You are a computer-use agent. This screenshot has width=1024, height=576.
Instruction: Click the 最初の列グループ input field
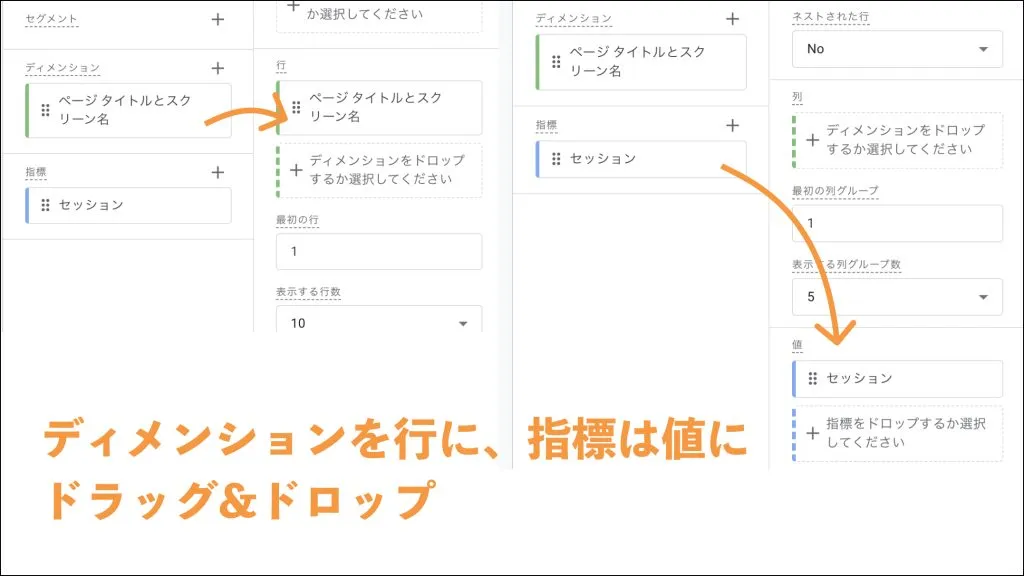point(897,223)
